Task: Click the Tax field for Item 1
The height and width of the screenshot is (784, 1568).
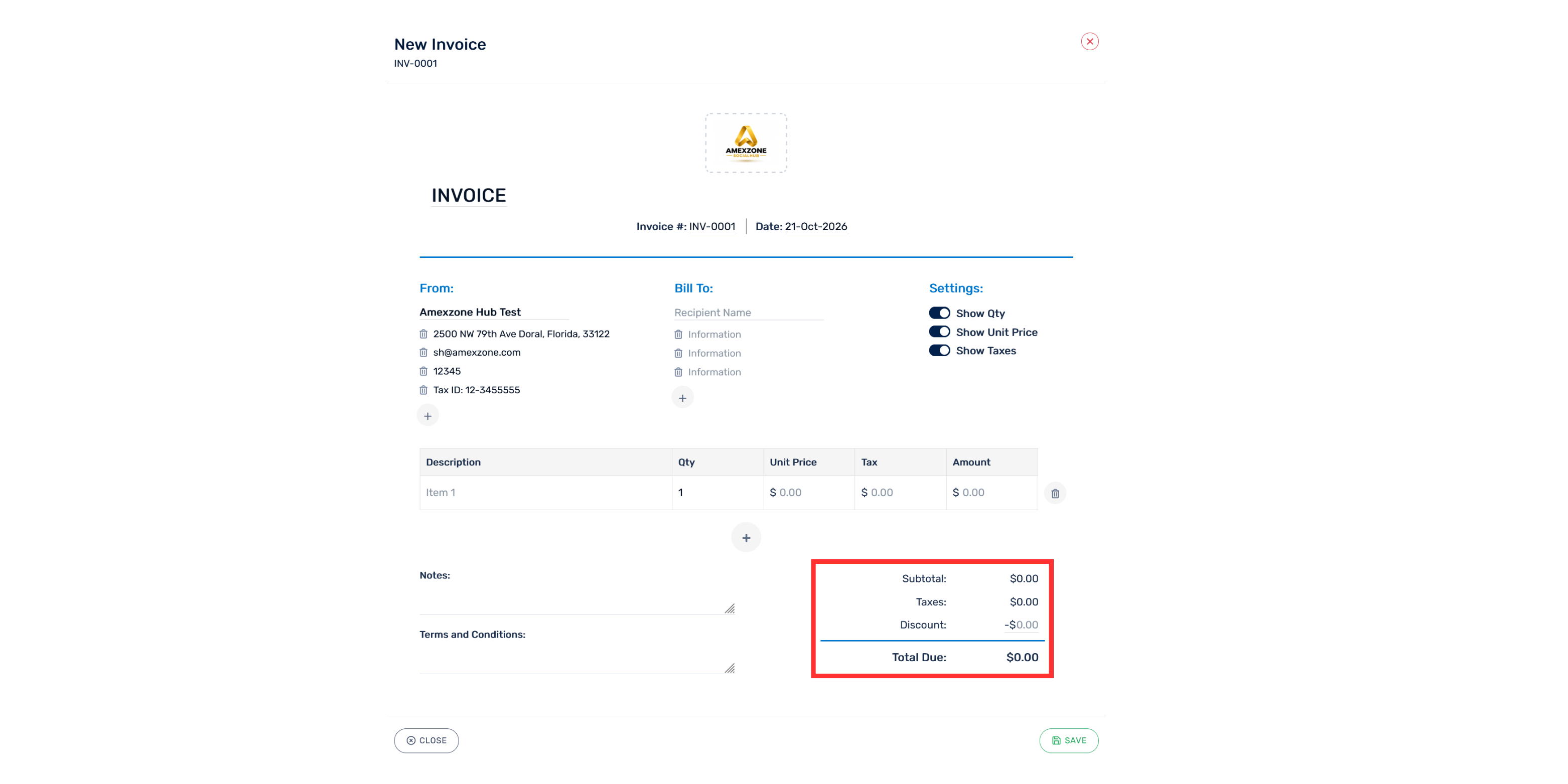Action: click(x=900, y=493)
